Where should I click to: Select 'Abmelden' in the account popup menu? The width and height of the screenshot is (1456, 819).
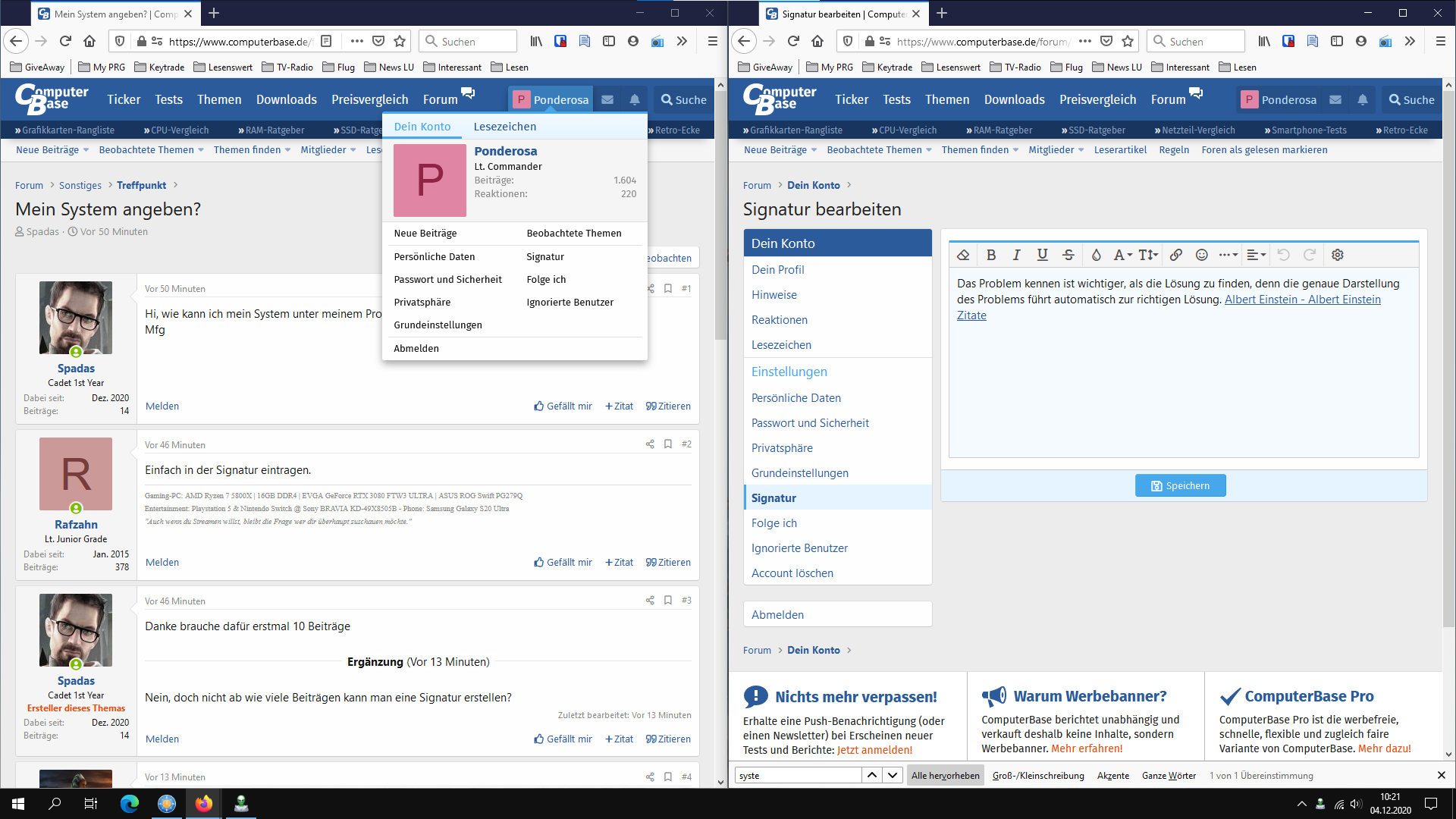[x=416, y=348]
